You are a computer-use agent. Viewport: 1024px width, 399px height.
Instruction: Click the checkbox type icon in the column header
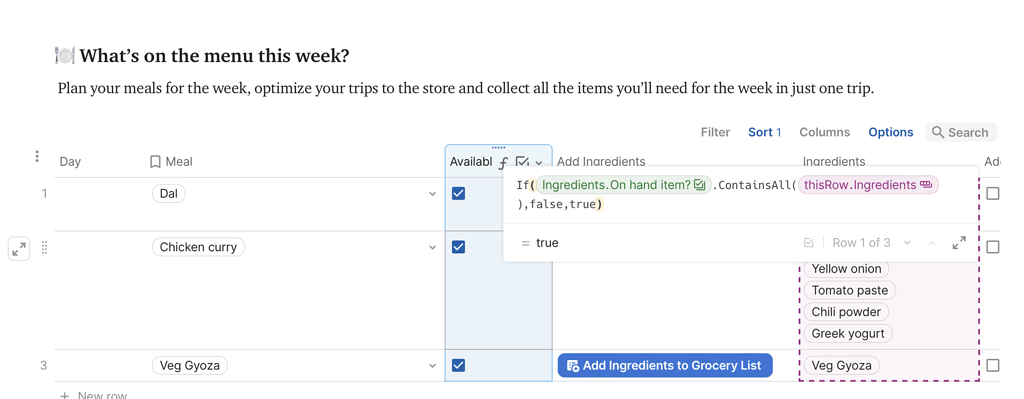pos(521,162)
